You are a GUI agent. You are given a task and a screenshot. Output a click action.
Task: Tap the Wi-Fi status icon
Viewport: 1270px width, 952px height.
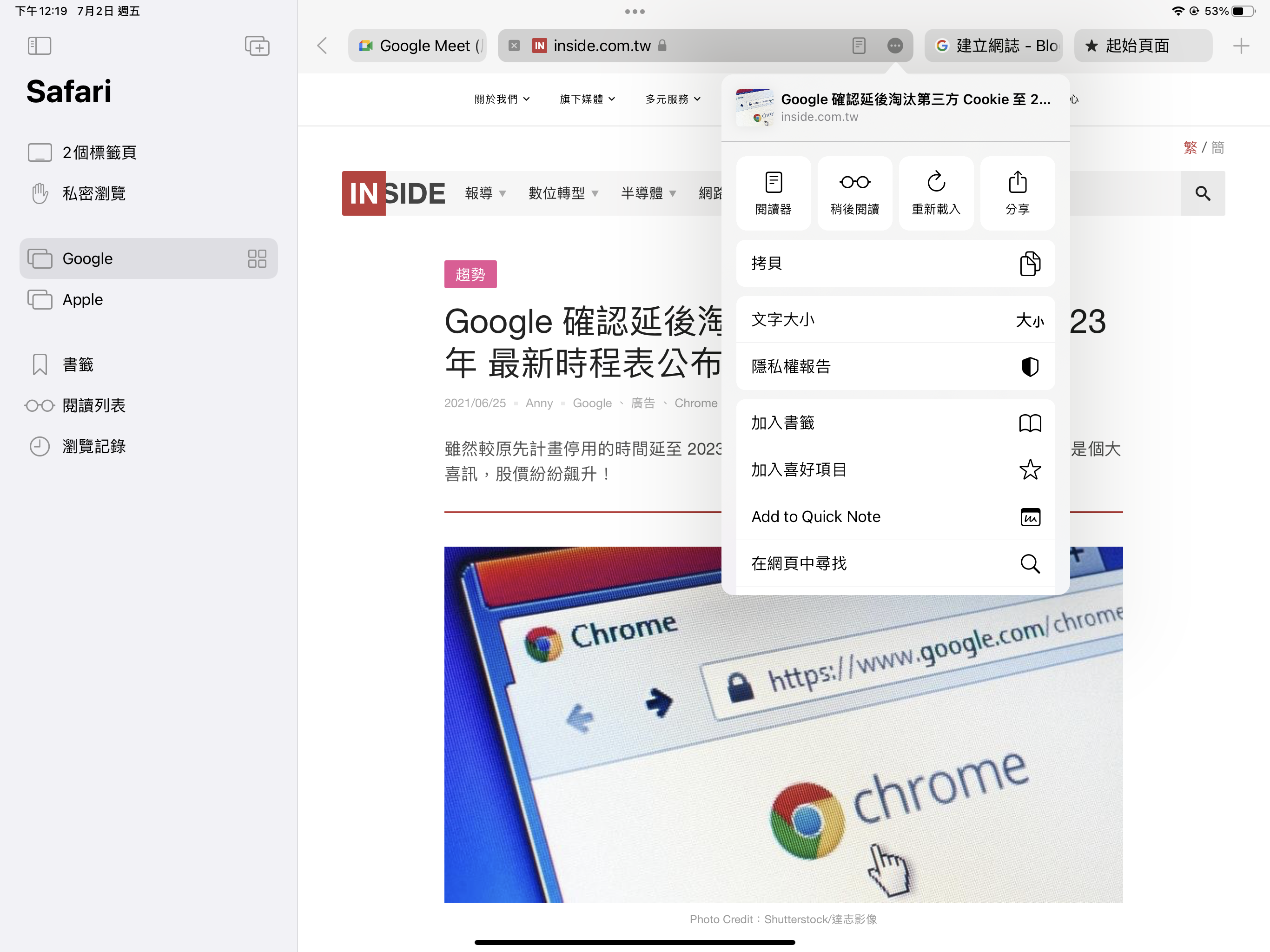point(1177,11)
